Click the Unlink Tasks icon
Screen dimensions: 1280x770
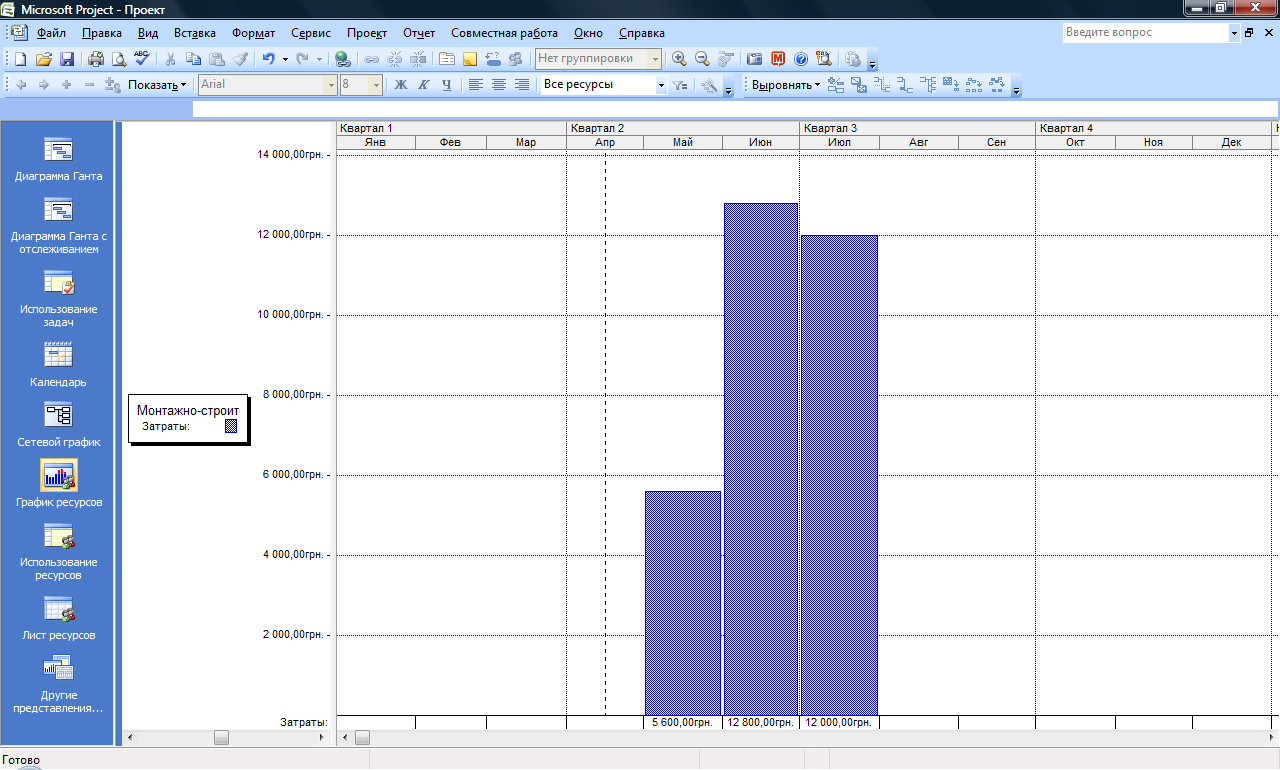point(395,59)
